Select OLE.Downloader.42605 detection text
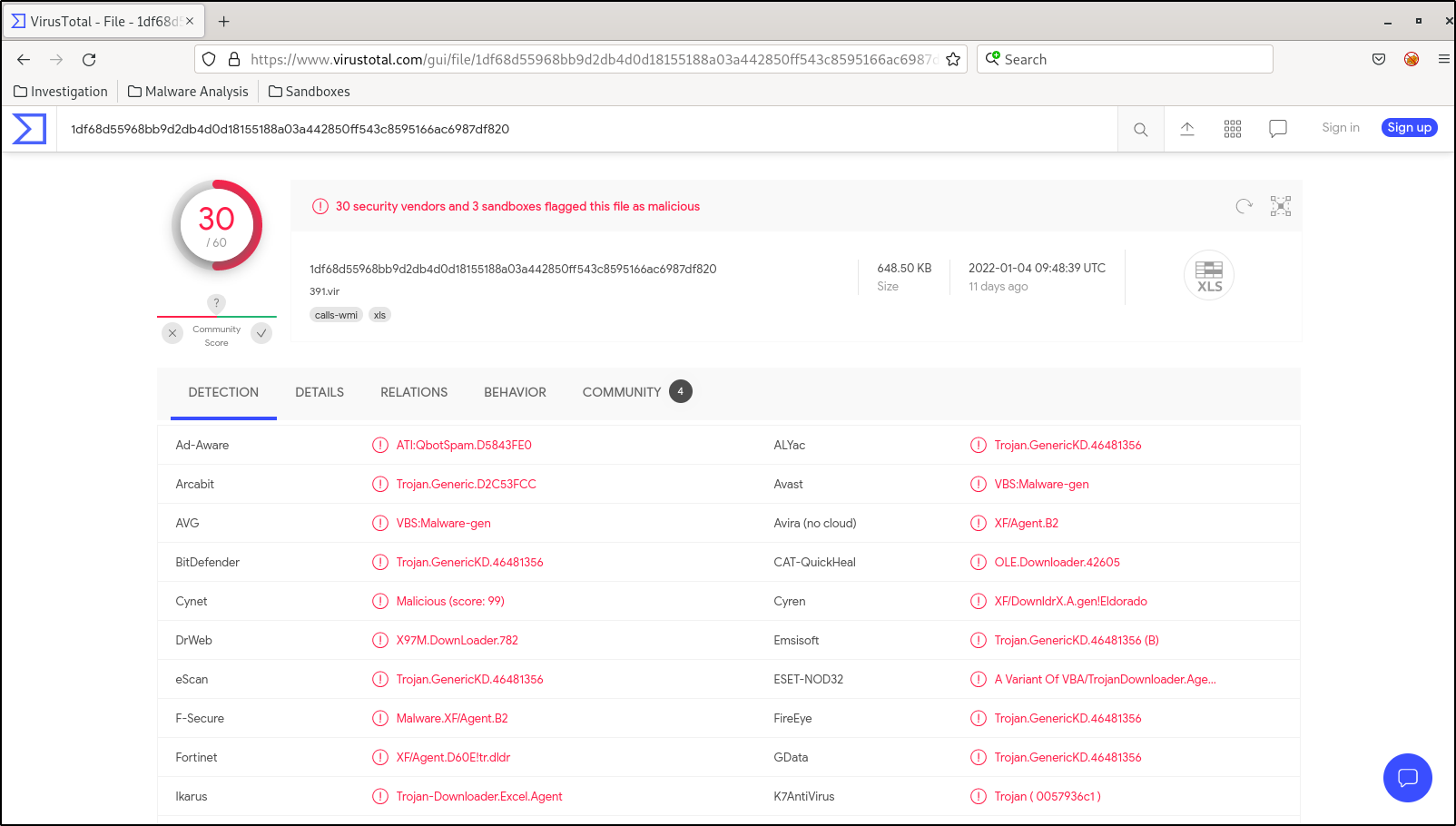 pos(1057,562)
